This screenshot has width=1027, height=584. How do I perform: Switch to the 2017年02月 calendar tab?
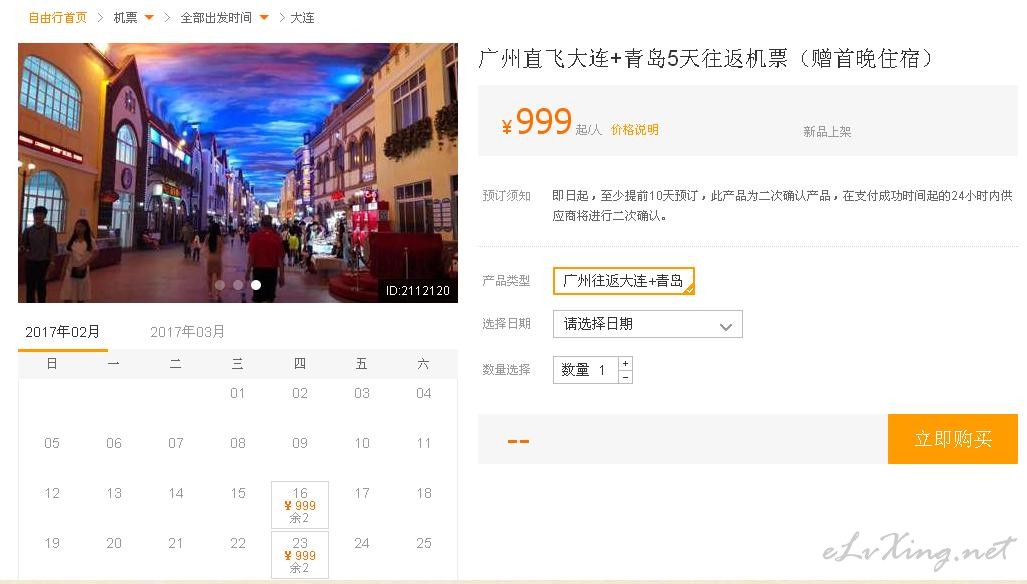click(62, 332)
